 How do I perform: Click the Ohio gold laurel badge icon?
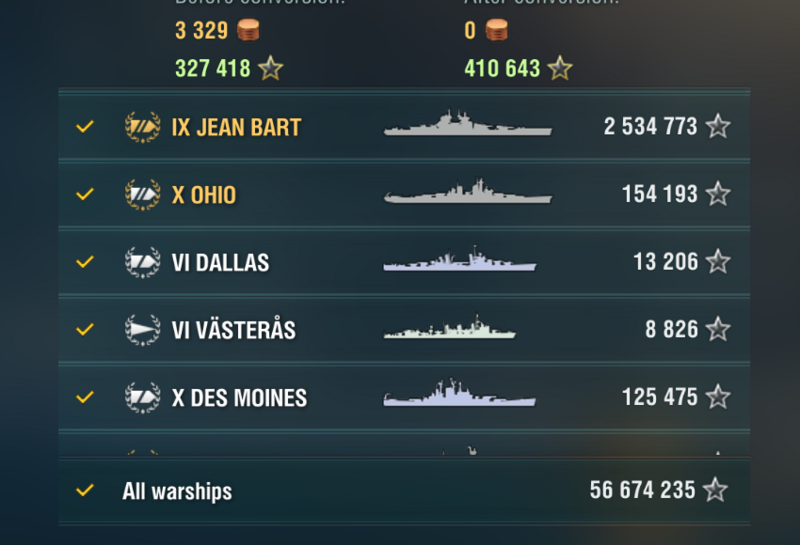coord(143,194)
